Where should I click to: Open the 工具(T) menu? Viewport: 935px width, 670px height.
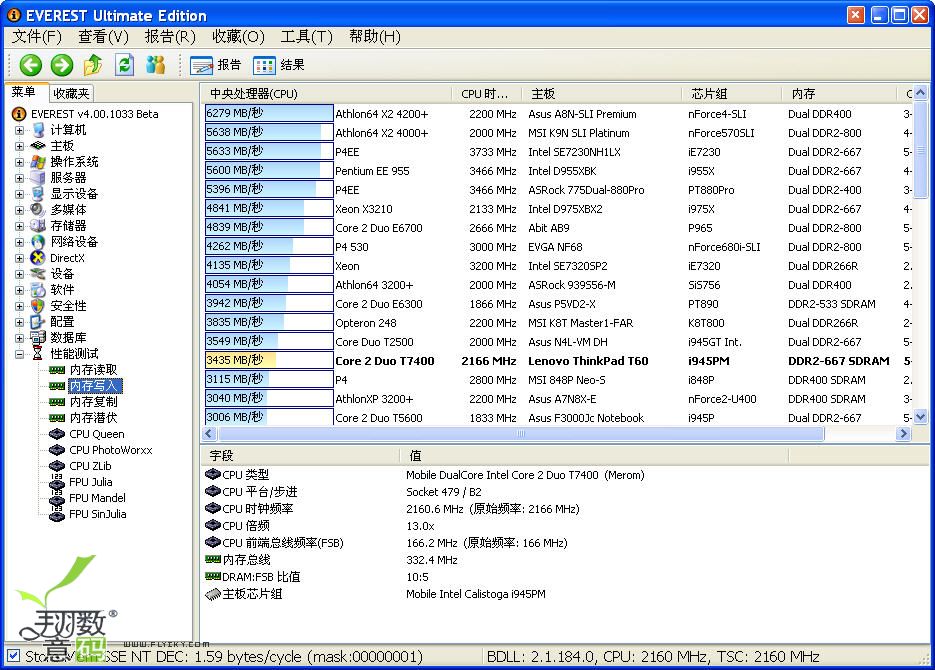coord(306,37)
